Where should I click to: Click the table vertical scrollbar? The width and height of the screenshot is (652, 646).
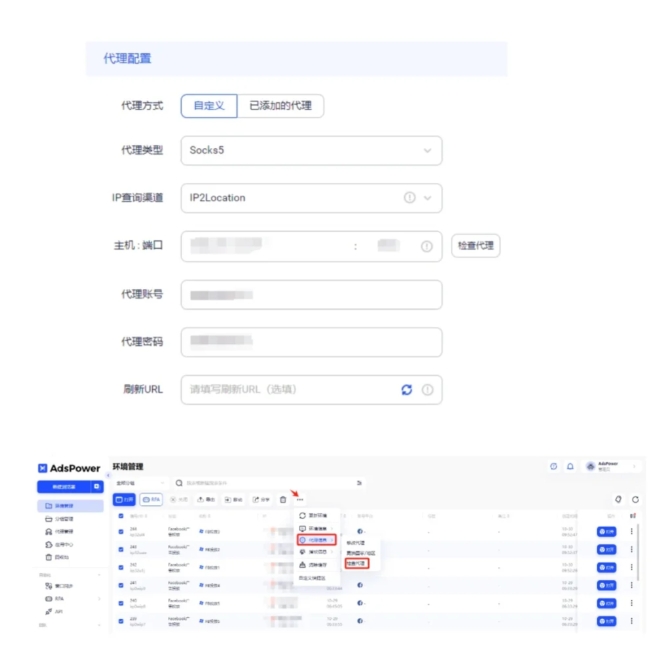(638, 553)
